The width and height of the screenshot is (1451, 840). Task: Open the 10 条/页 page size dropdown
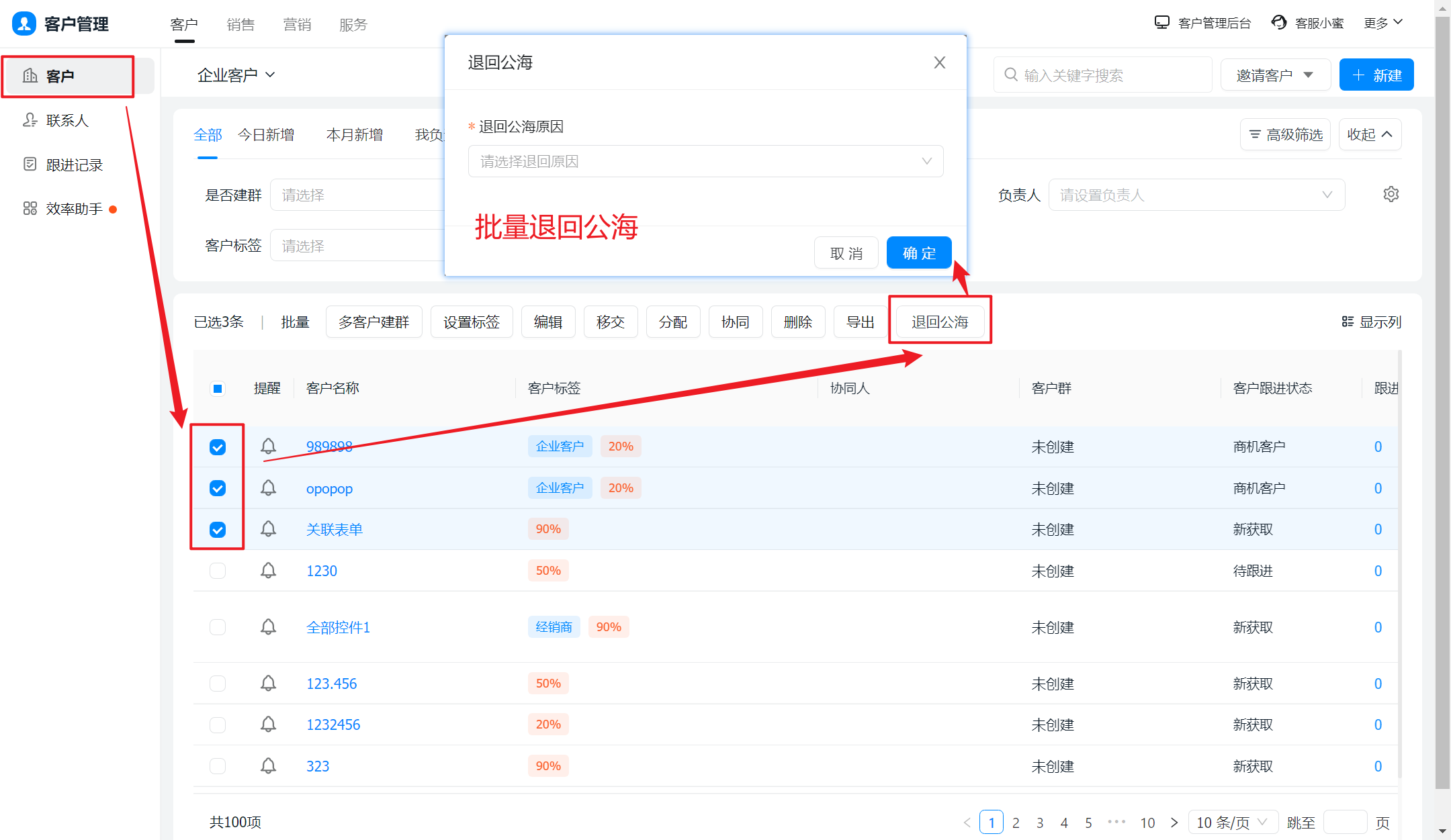[x=1231, y=822]
